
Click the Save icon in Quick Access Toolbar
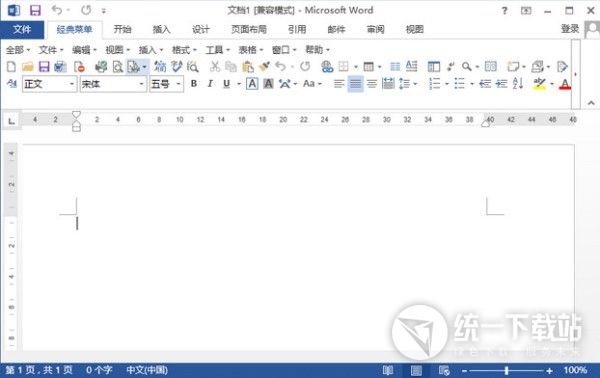(35, 10)
